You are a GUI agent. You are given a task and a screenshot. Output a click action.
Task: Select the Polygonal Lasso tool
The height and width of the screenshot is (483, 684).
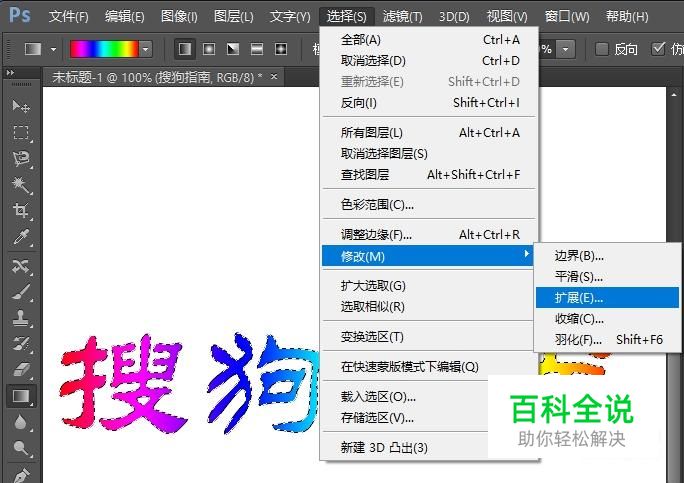[x=21, y=158]
